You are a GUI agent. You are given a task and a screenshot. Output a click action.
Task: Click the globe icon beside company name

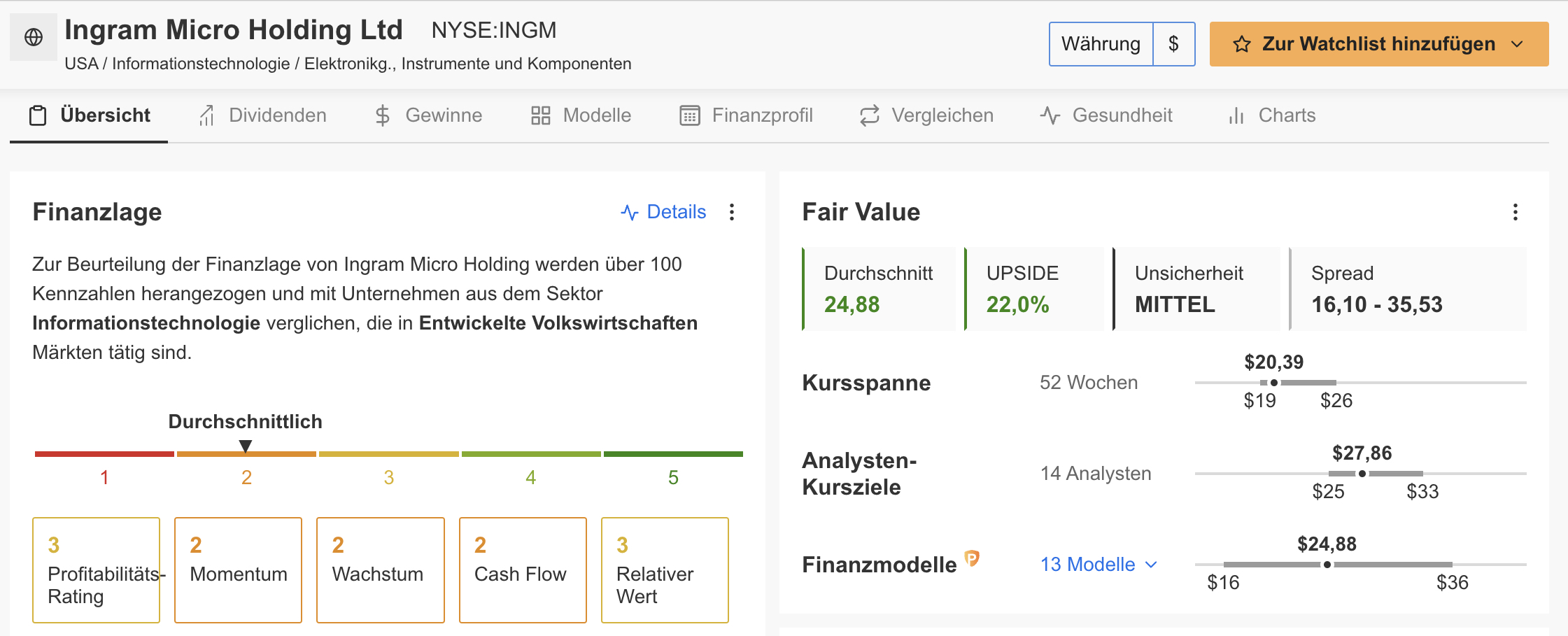pyautogui.click(x=34, y=37)
